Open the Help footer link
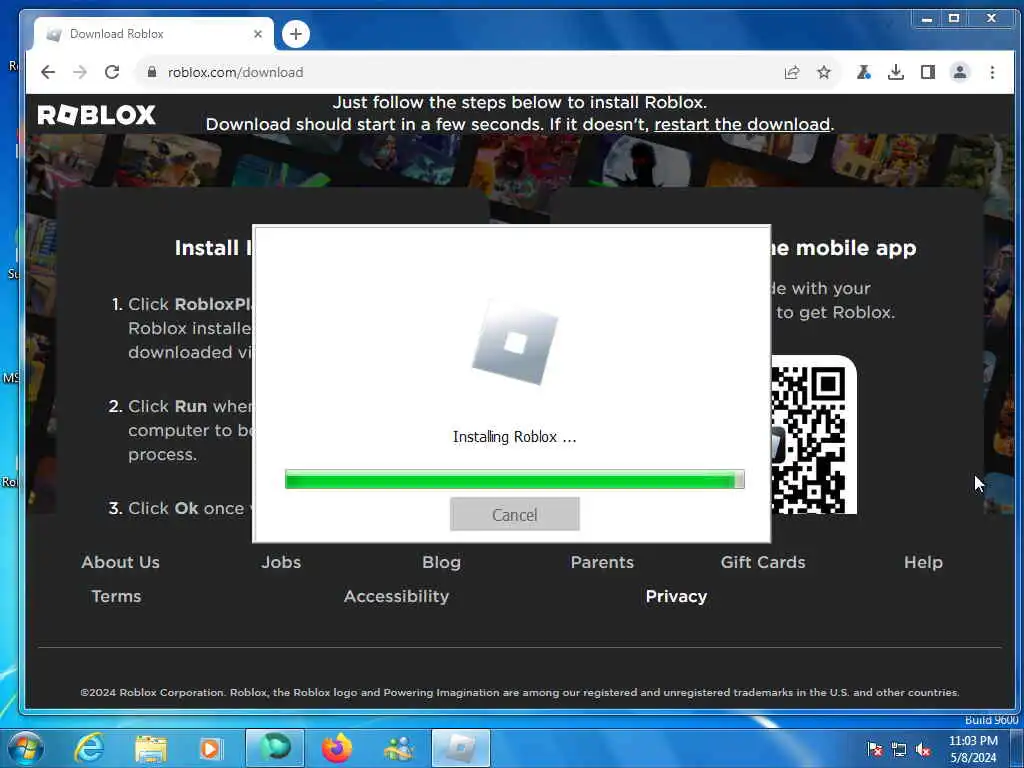This screenshot has height=768, width=1024. (x=923, y=562)
